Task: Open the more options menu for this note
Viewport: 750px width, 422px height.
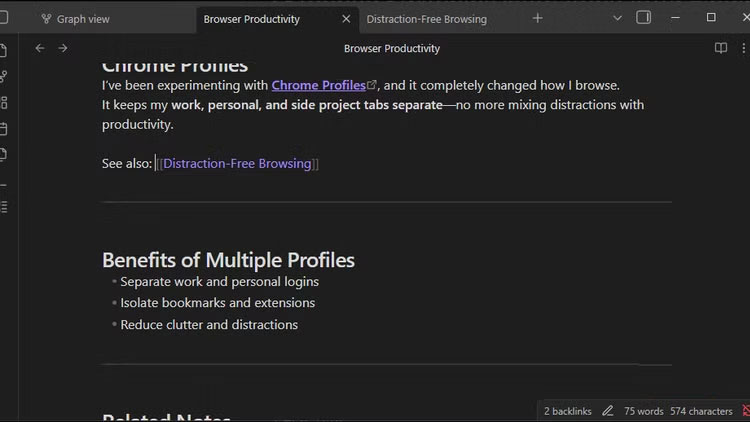Action: click(743, 48)
